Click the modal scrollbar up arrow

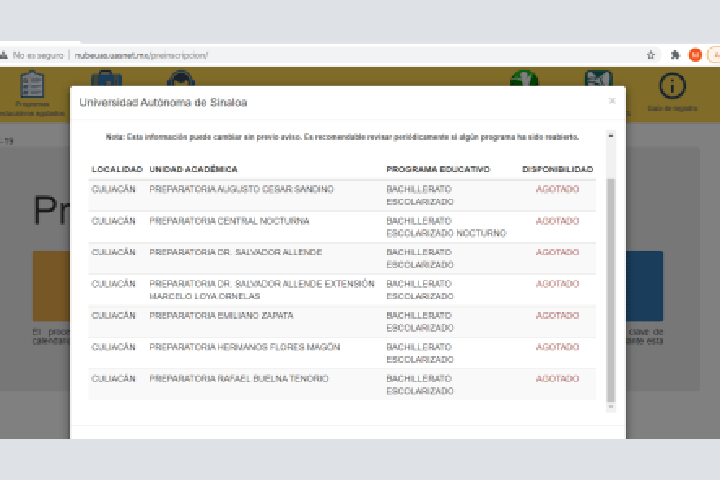611,136
